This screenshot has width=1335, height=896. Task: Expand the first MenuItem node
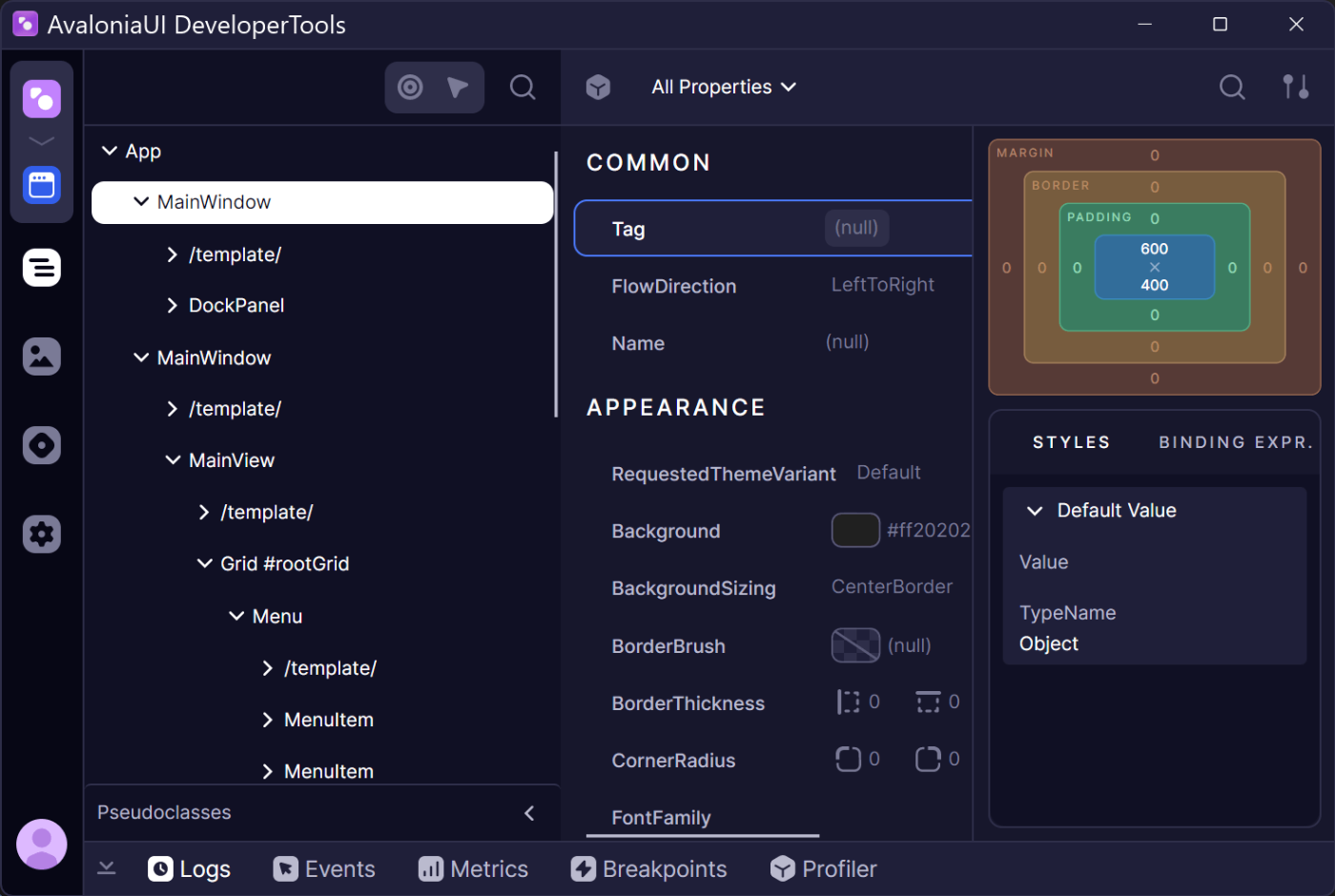pos(268,720)
